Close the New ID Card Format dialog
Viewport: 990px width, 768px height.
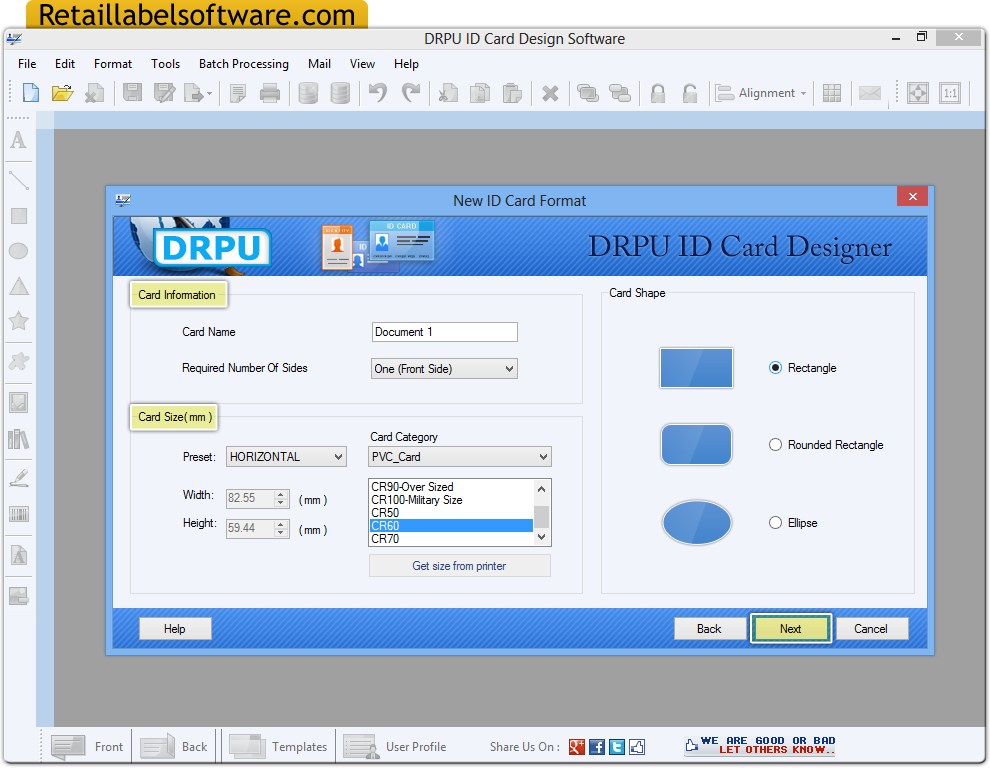pos(912,196)
